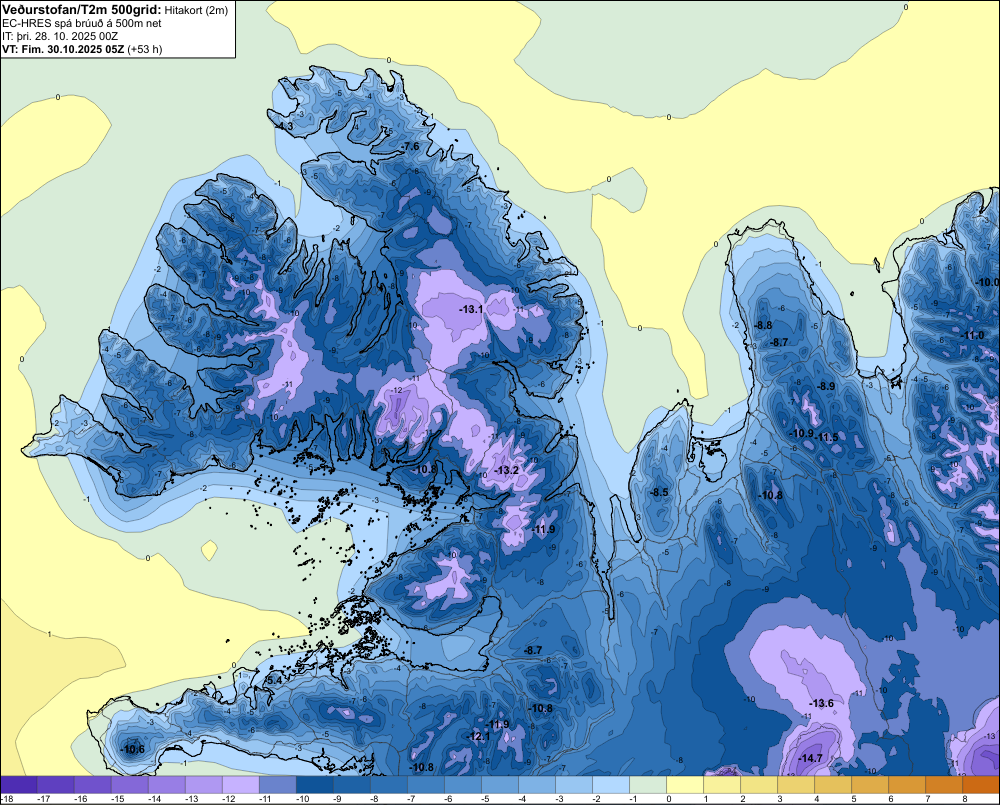Click the -5.4 temperature label
The image size is (1000, 805).
273,681
